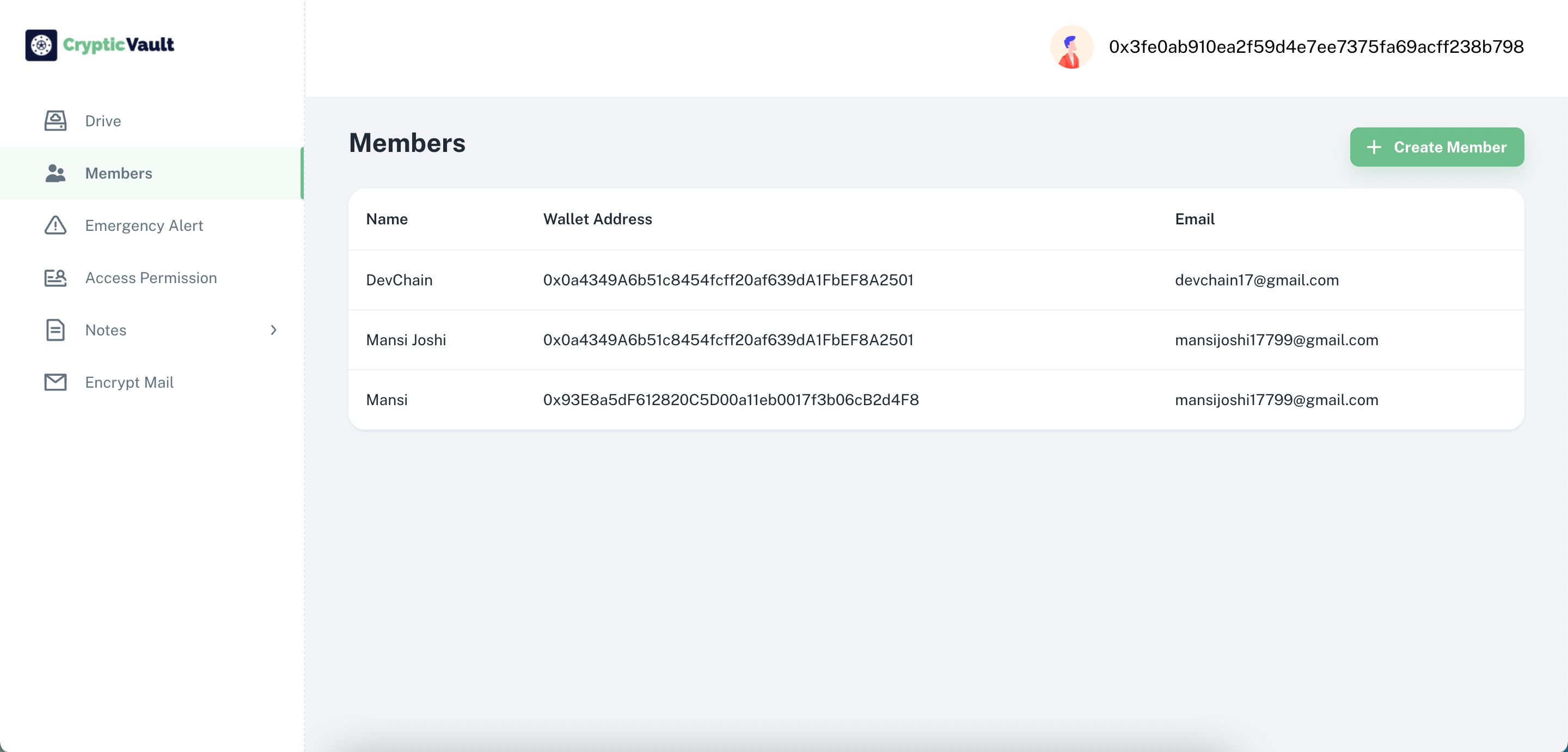
Task: Click Mansi Joshi's email address
Action: pyautogui.click(x=1276, y=340)
